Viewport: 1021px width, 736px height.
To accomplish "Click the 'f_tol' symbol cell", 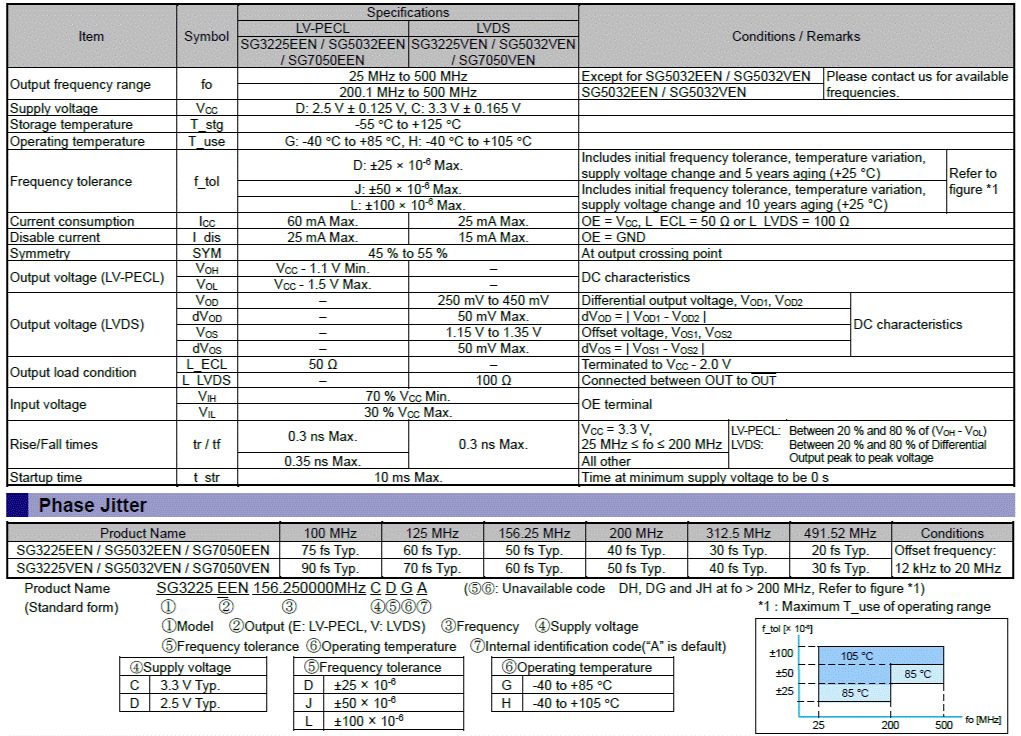I will click(x=206, y=181).
